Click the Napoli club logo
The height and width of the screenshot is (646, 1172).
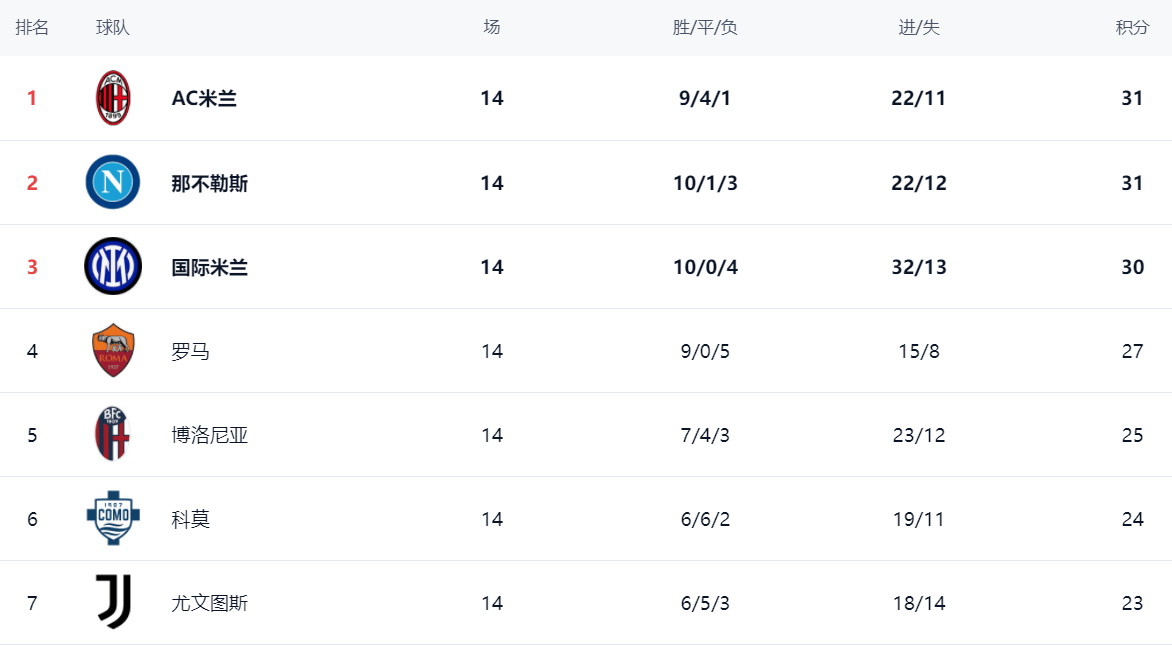click(113, 182)
